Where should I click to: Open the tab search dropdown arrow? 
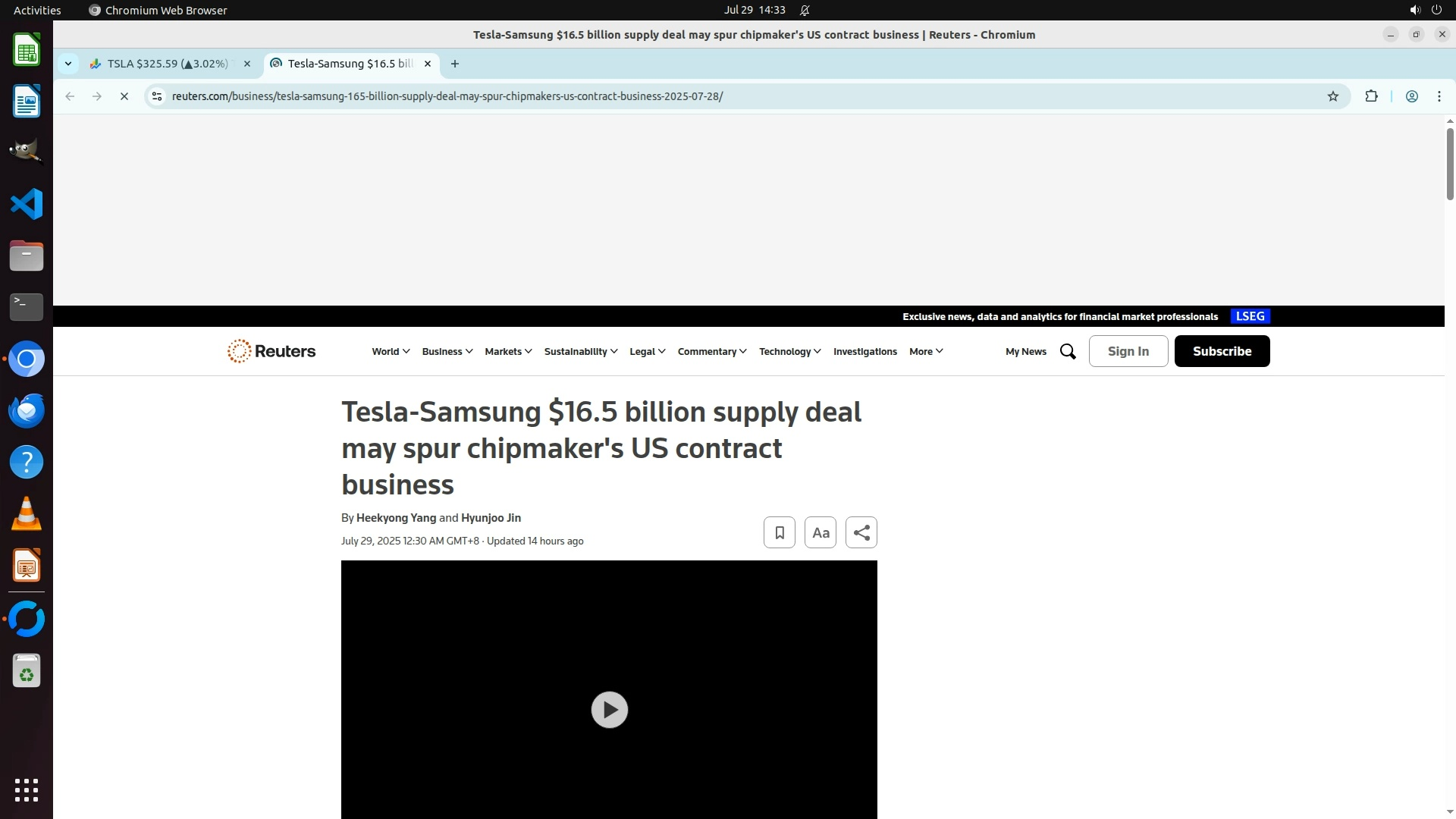click(68, 64)
